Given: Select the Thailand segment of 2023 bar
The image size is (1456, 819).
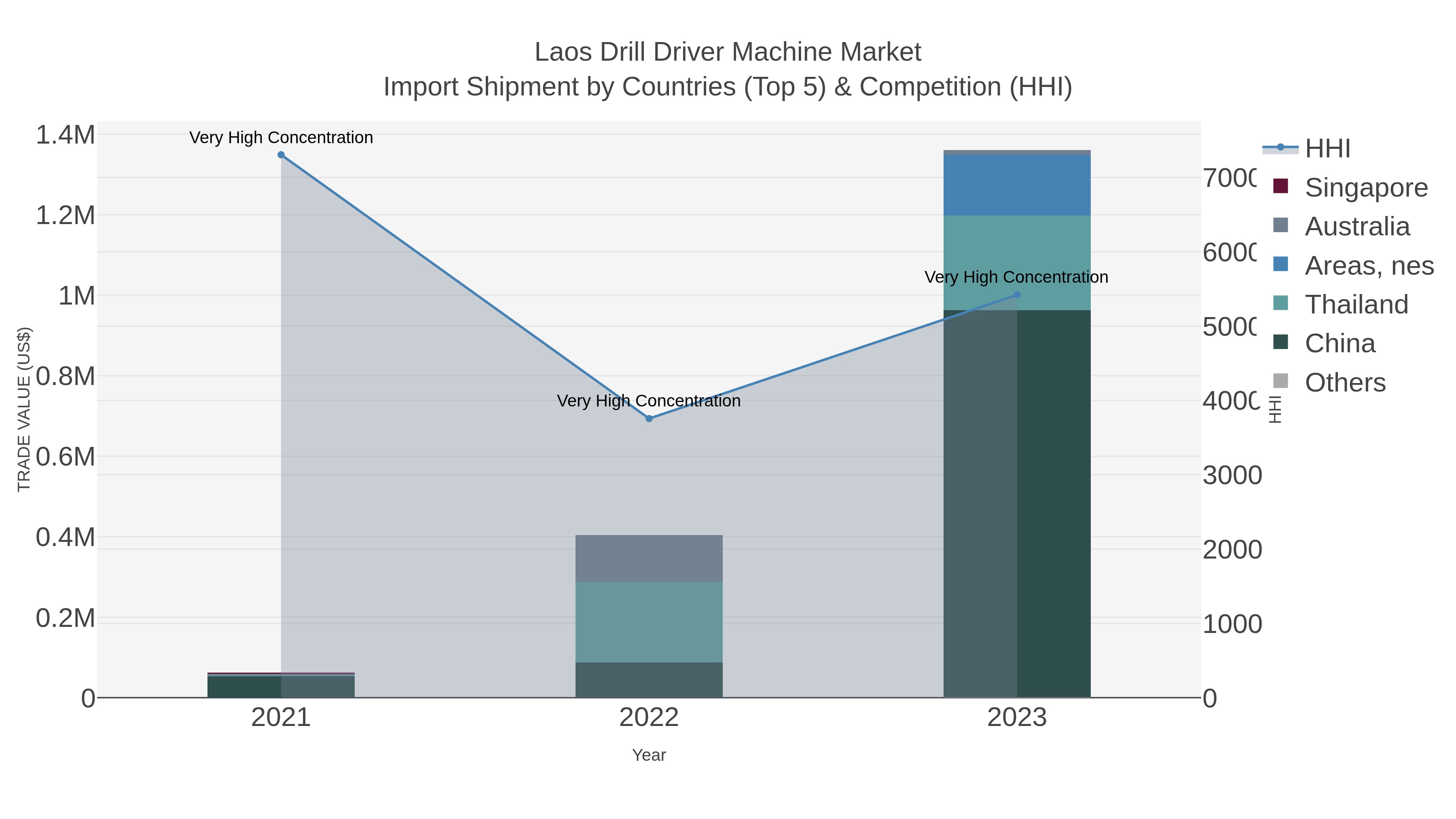Looking at the screenshot, I should pyautogui.click(x=1017, y=263).
